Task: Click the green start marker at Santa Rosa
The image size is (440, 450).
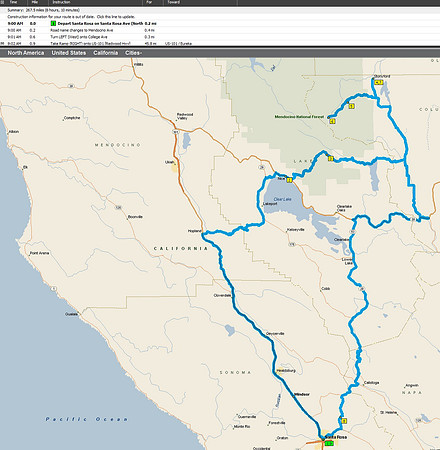Action: (329, 443)
